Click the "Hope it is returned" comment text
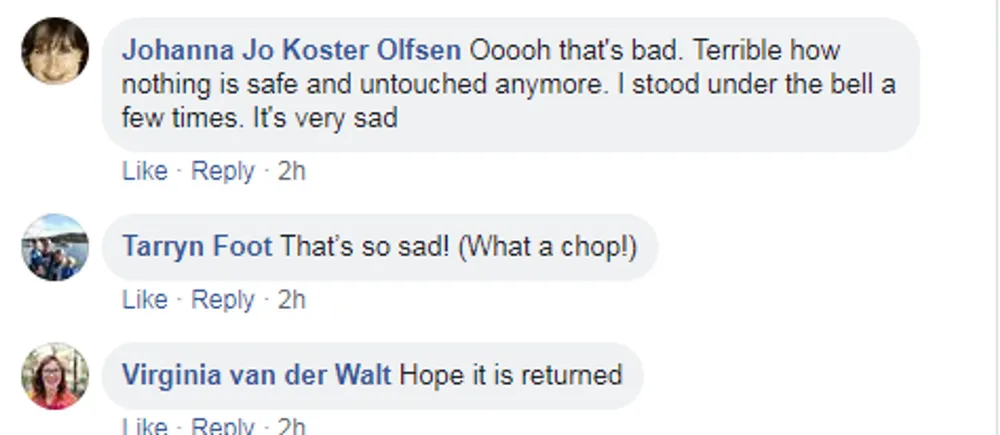1000x435 pixels. 510,376
